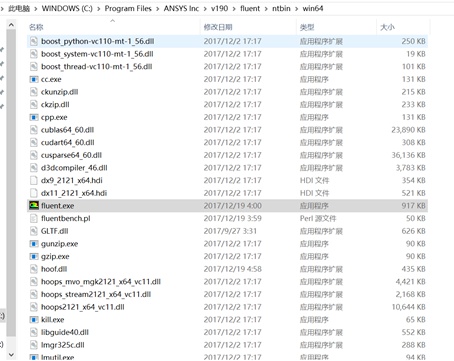
Task: Expand the breadcrumb arrow after v190
Action: [x=234, y=9]
